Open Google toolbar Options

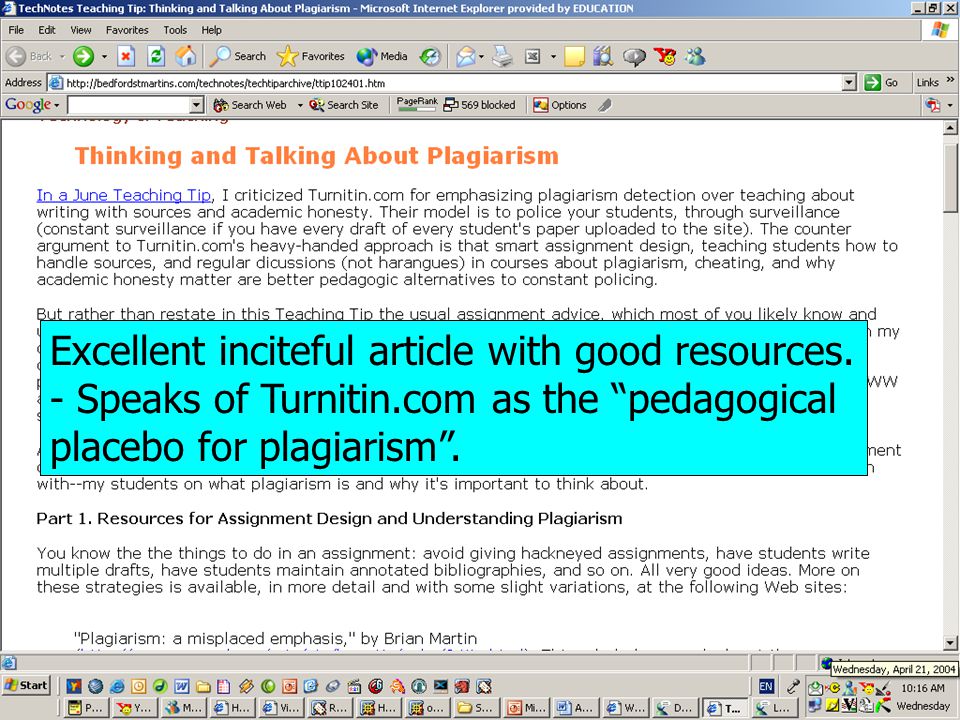point(560,105)
